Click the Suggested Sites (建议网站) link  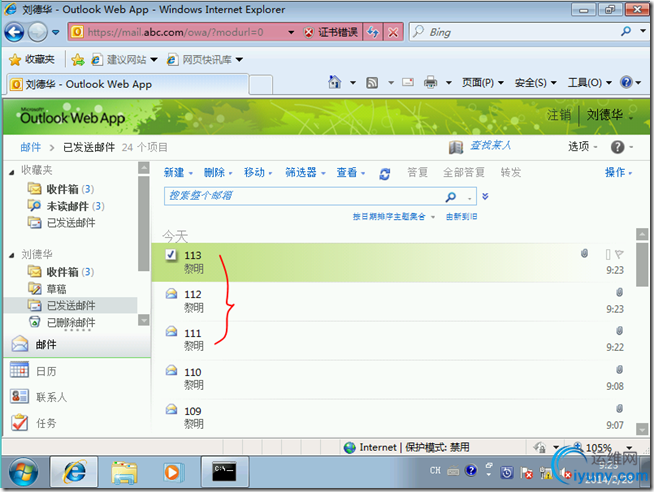pyautogui.click(x=125, y=60)
